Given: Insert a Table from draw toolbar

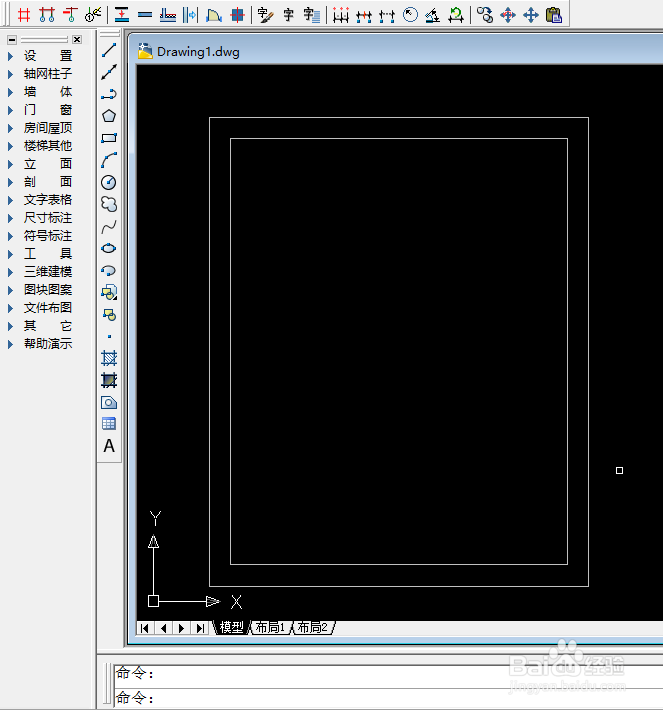Looking at the screenshot, I should point(109,424).
